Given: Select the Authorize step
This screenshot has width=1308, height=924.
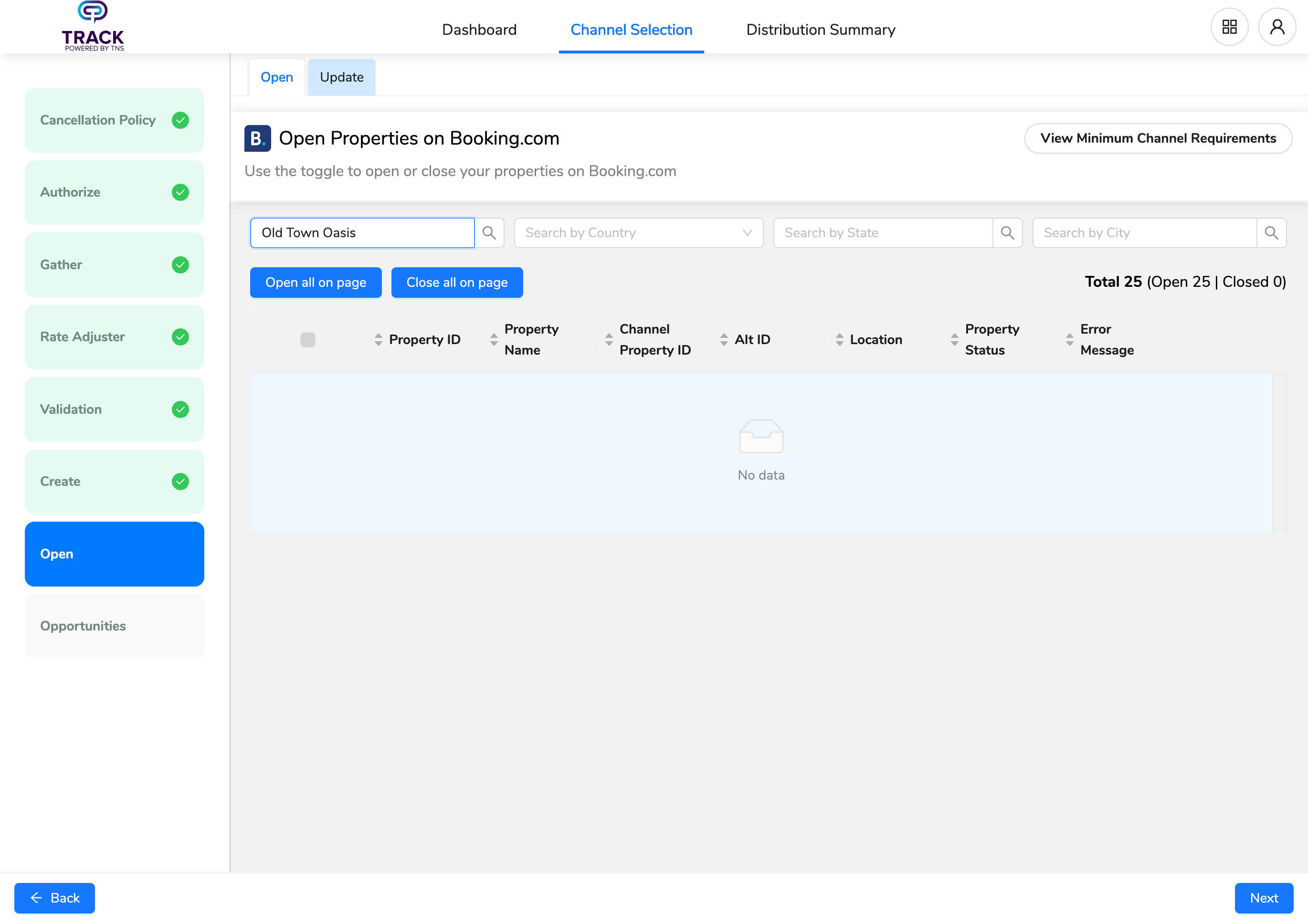Looking at the screenshot, I should click(x=115, y=192).
